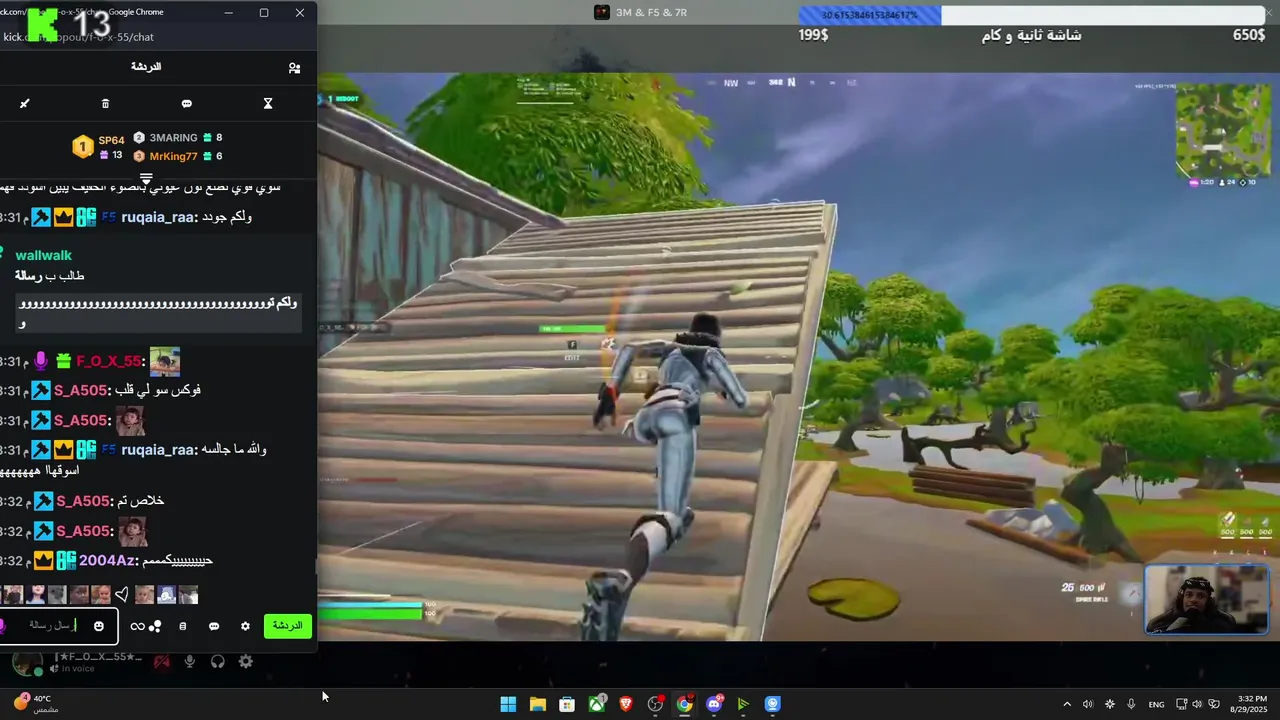Screen dimensions: 1280x720
Task: Mute Discord microphone in voice bar
Action: tap(189, 661)
